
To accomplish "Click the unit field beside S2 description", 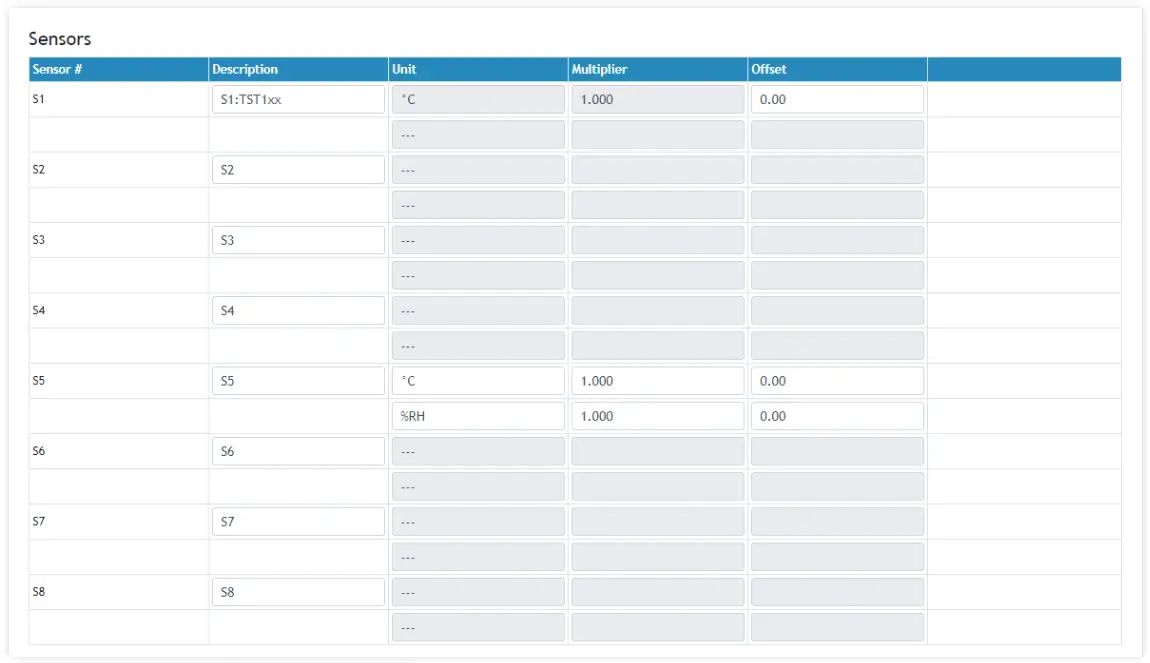I will point(478,169).
